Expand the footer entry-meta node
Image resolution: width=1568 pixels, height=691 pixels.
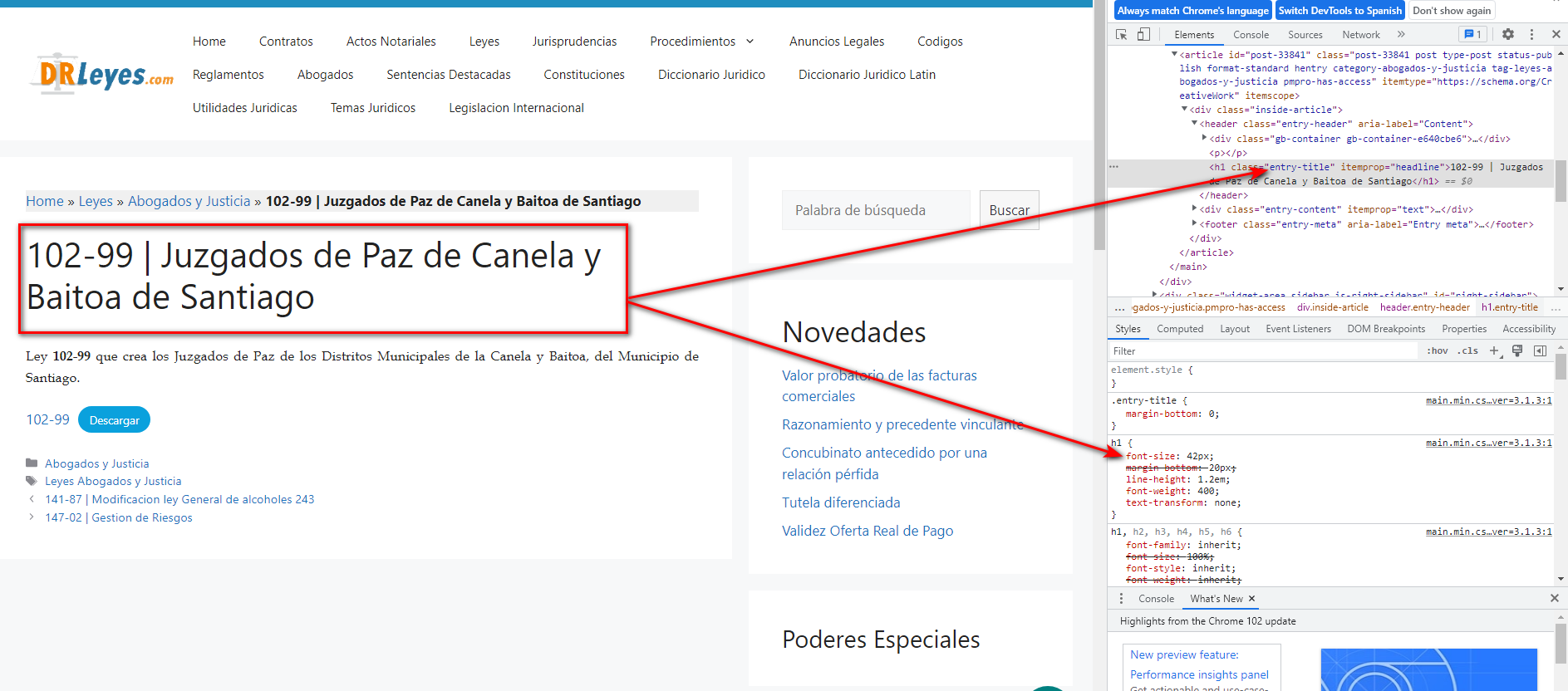(x=1194, y=223)
